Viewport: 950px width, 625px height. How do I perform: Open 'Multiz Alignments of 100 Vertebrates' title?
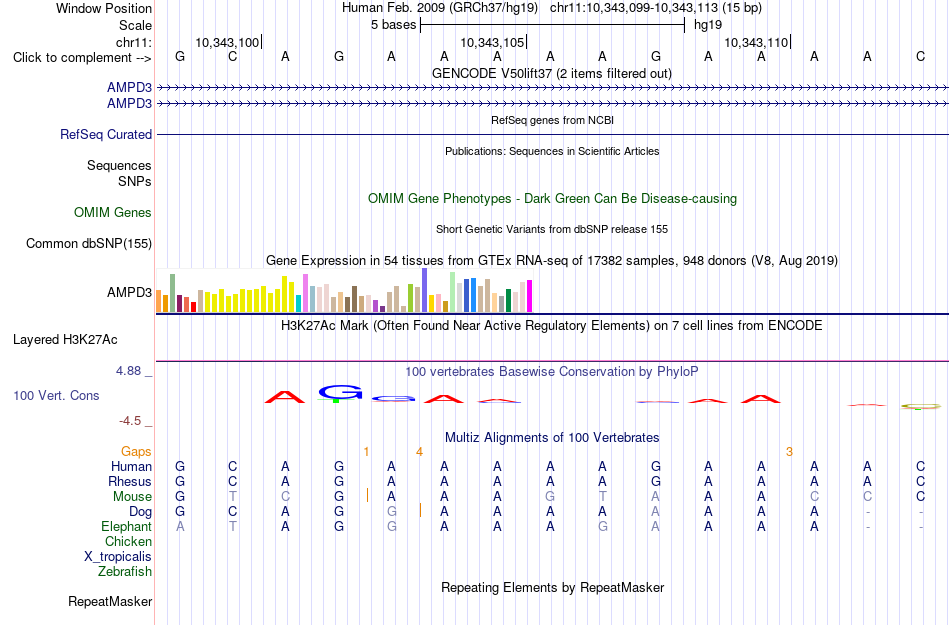552,437
